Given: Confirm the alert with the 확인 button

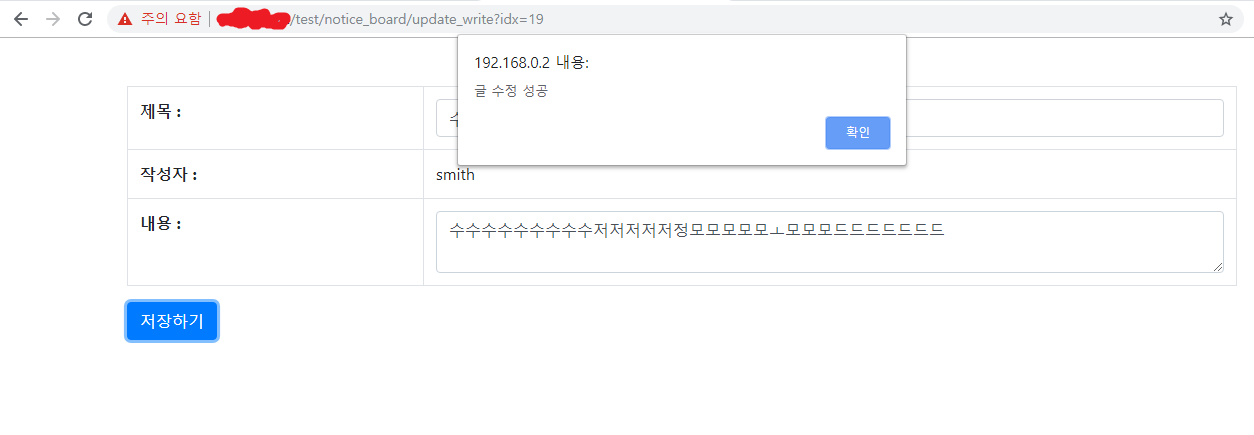Looking at the screenshot, I should (858, 133).
